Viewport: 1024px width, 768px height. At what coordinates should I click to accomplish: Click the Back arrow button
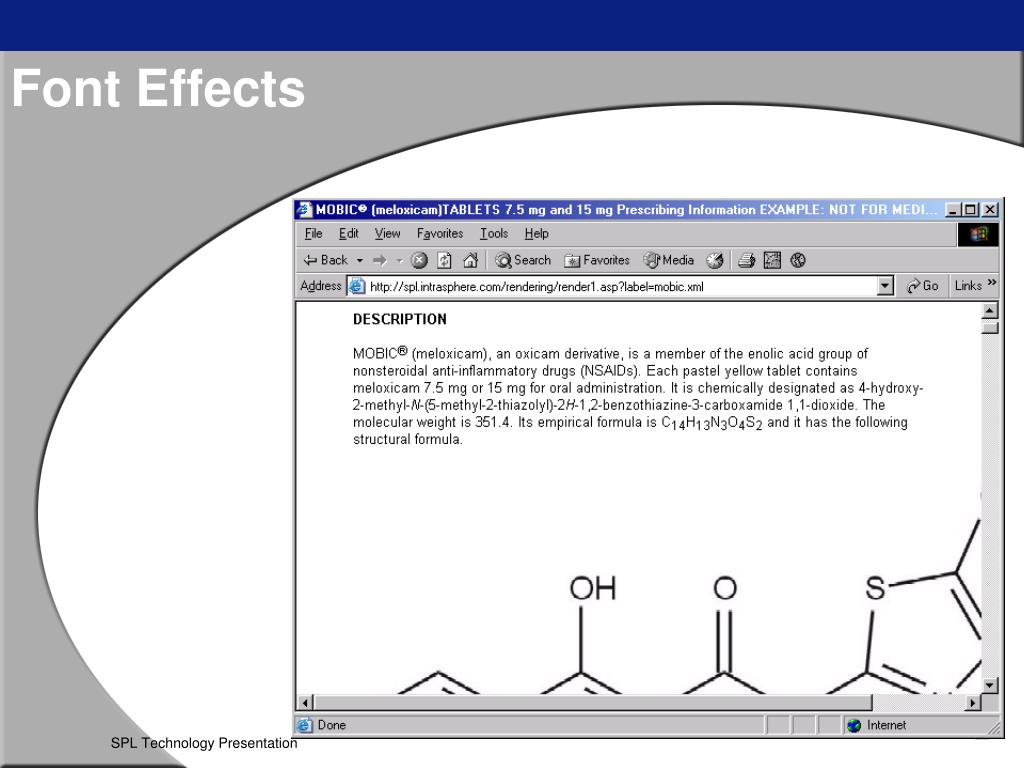[x=325, y=260]
